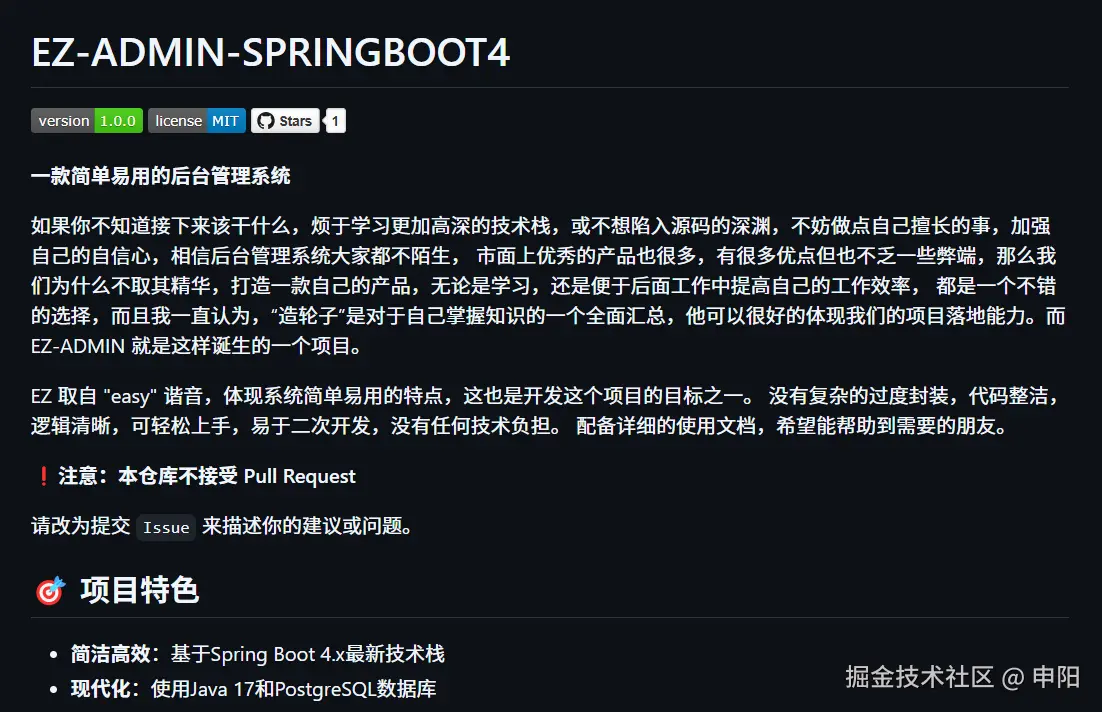
Task: Click the gray 'license' badge label
Action: coord(178,121)
